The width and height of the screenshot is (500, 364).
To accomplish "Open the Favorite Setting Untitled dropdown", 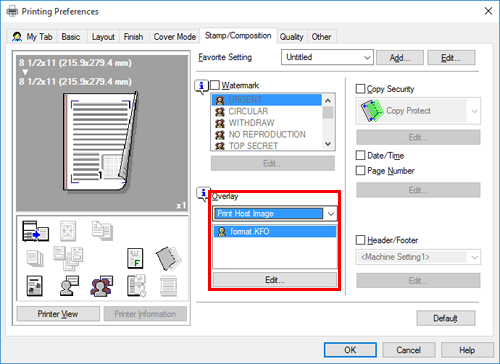I will tap(327, 57).
